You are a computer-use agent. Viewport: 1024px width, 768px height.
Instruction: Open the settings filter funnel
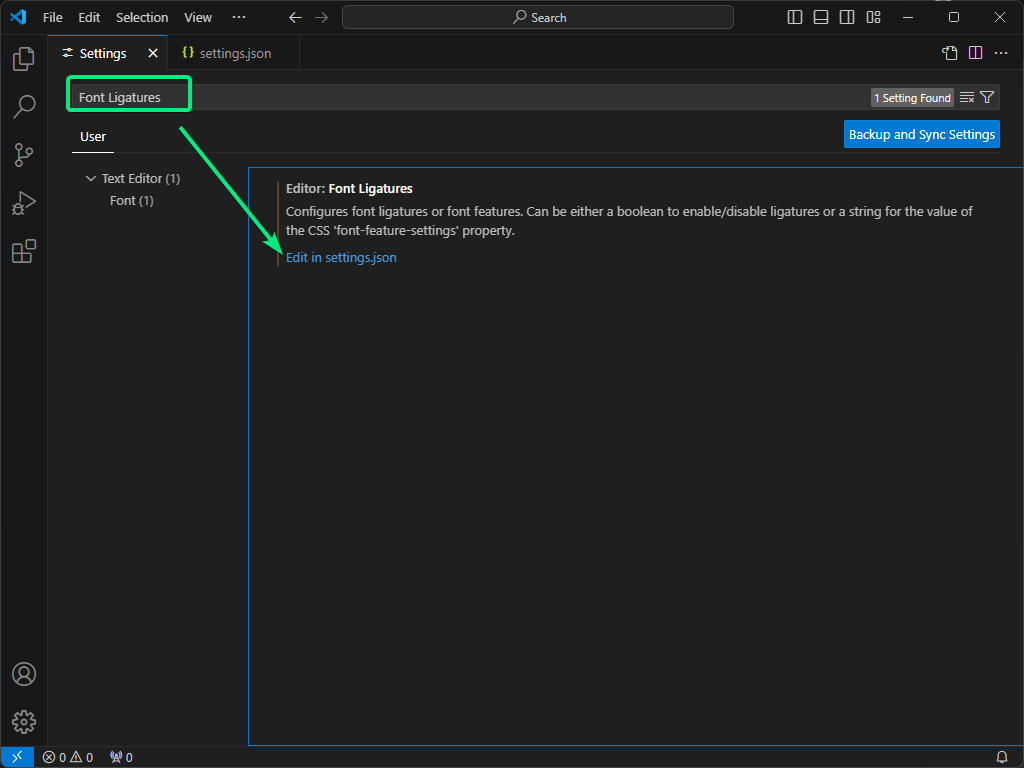pos(987,97)
